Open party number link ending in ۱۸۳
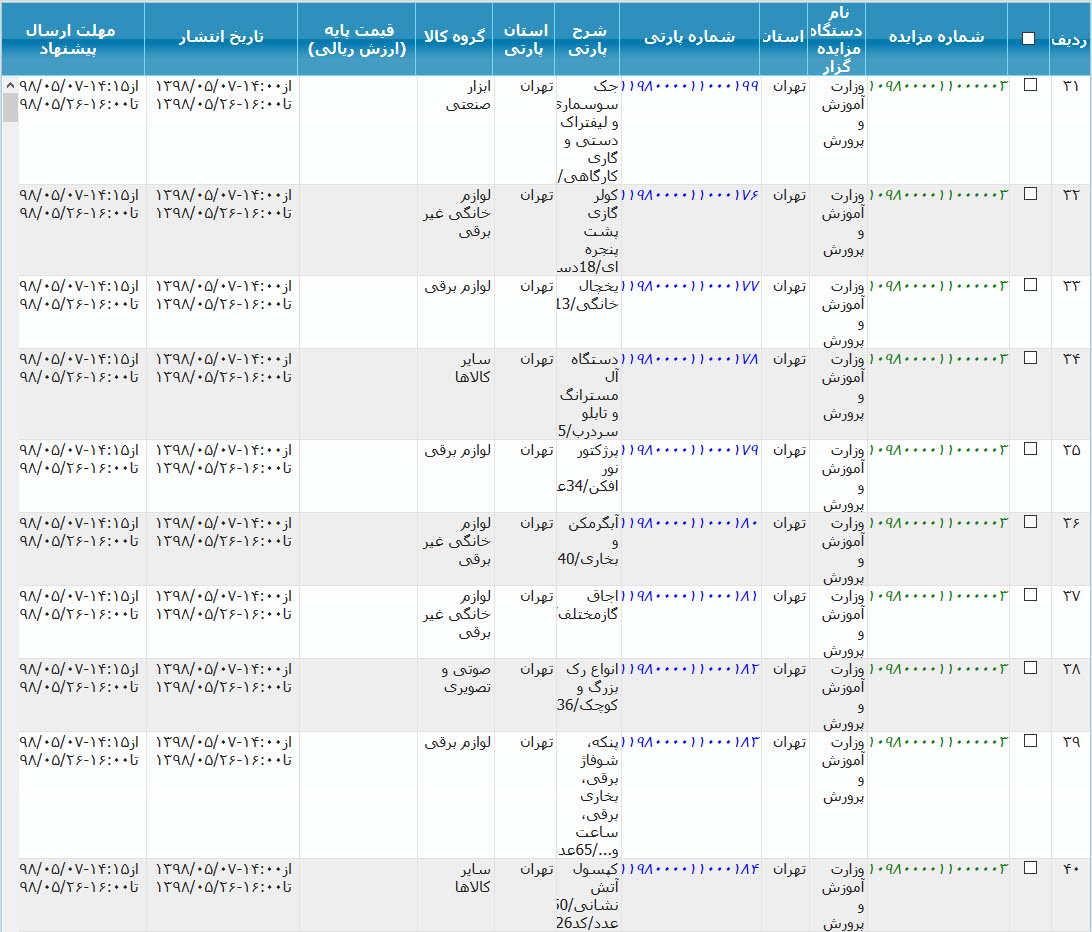This screenshot has height=932, width=1092. tap(696, 742)
